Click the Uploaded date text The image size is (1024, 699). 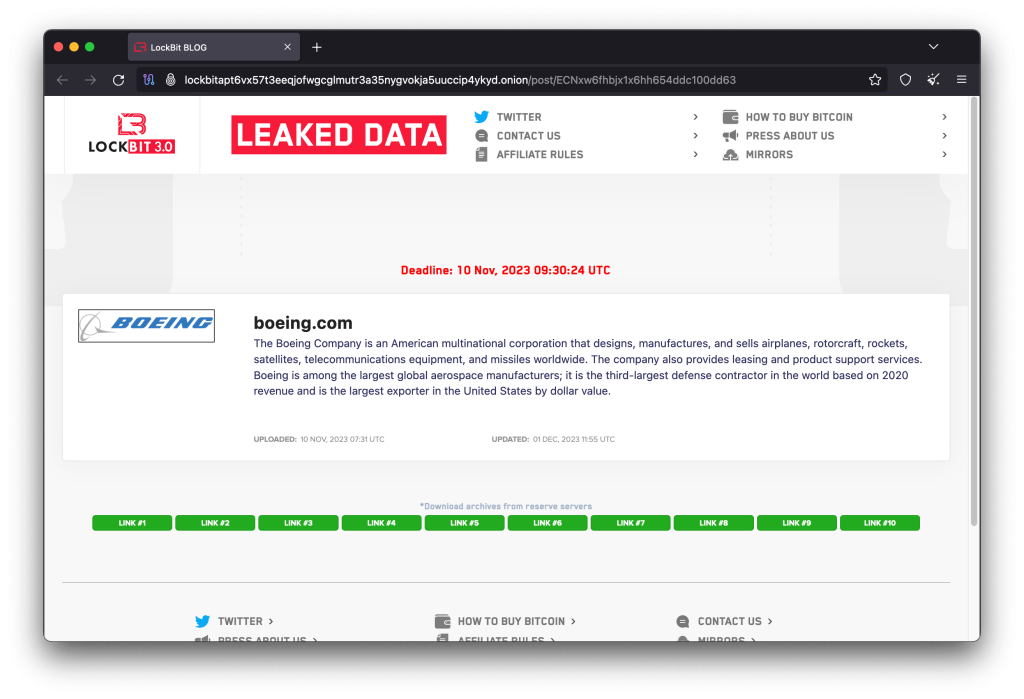tap(319, 440)
